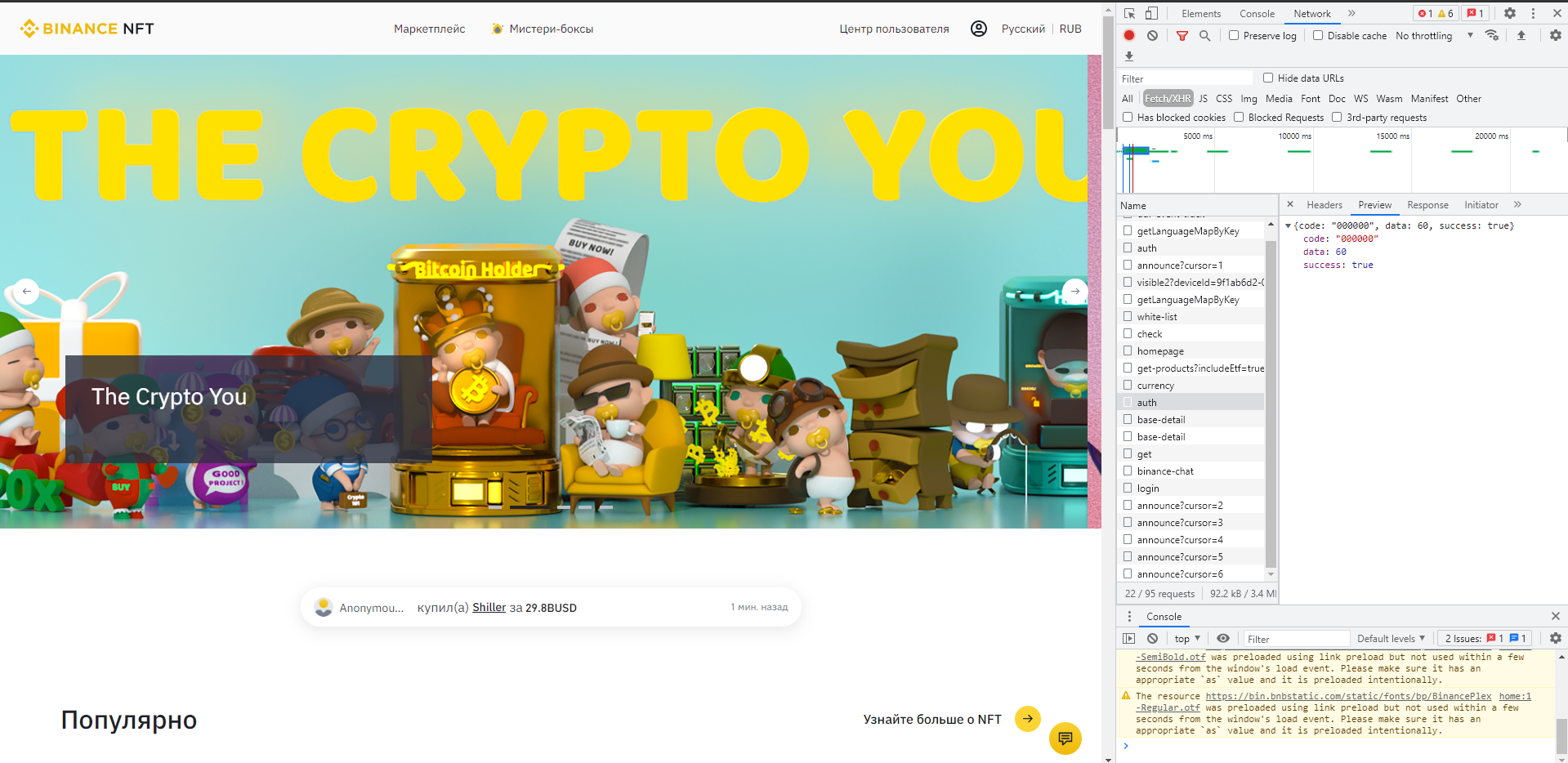Open the Initiator tab of the request
This screenshot has height=763, width=1568.
coord(1481,204)
